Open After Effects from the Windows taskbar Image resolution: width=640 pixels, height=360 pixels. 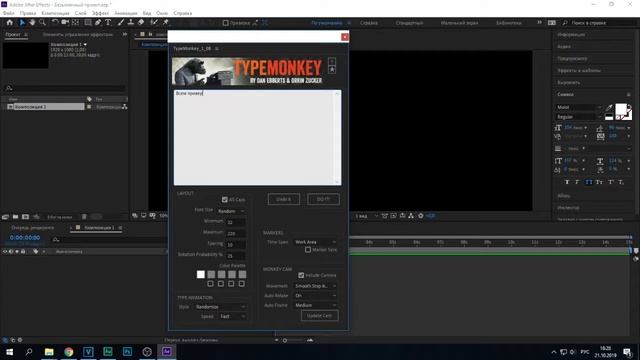coord(167,351)
